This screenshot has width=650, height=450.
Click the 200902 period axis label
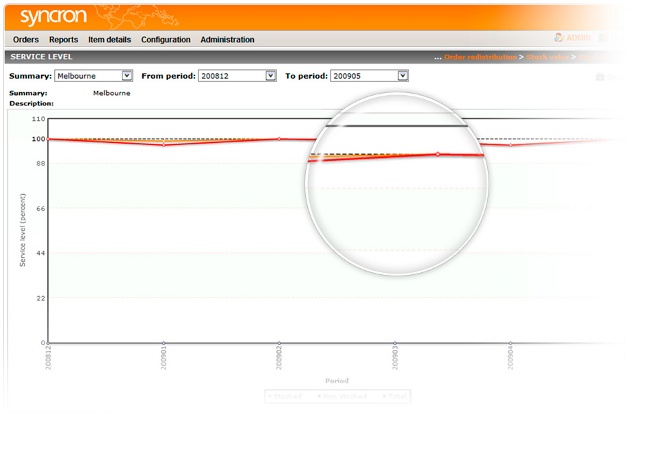pos(279,358)
